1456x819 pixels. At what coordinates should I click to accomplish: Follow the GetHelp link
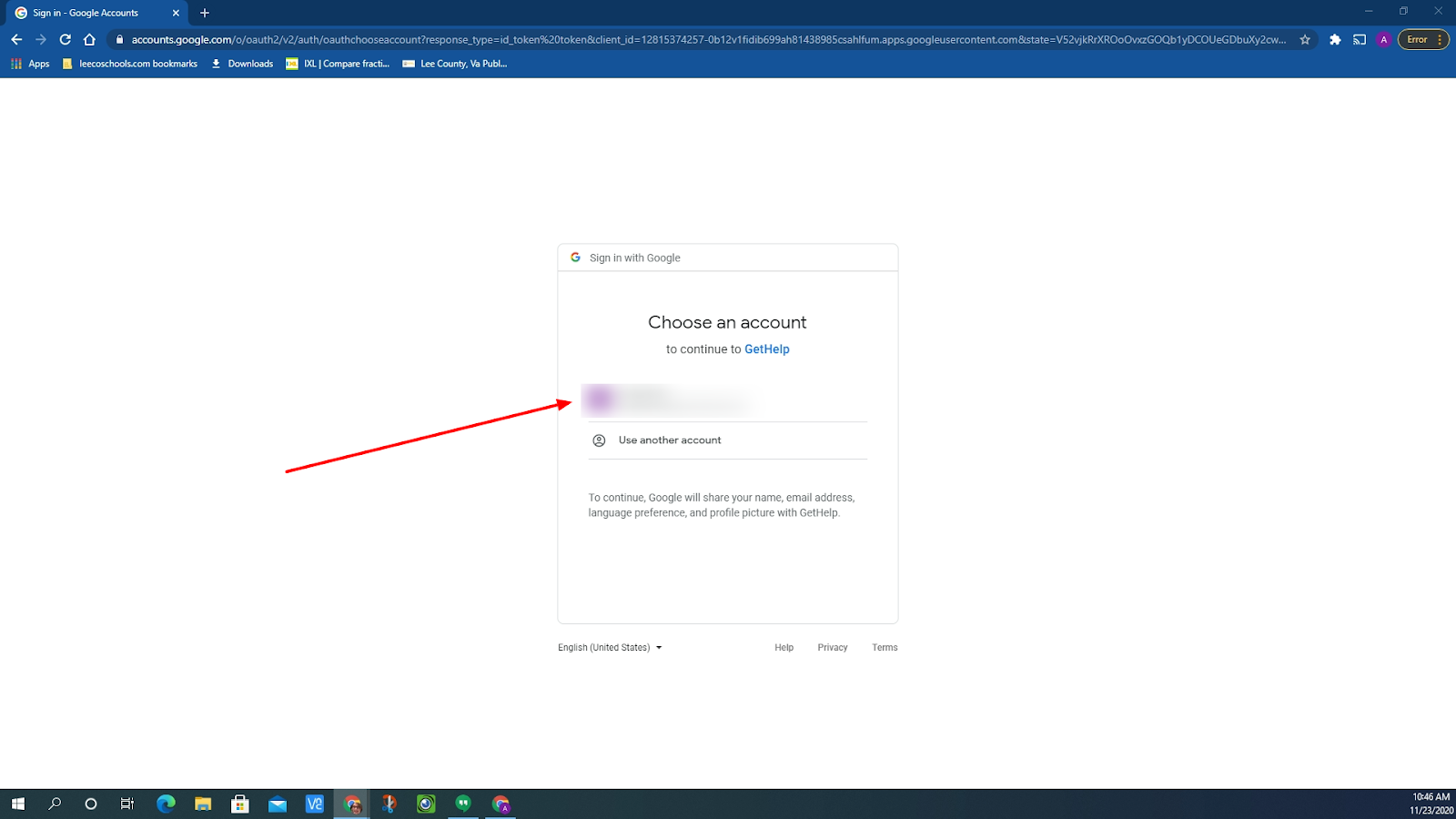tap(767, 349)
